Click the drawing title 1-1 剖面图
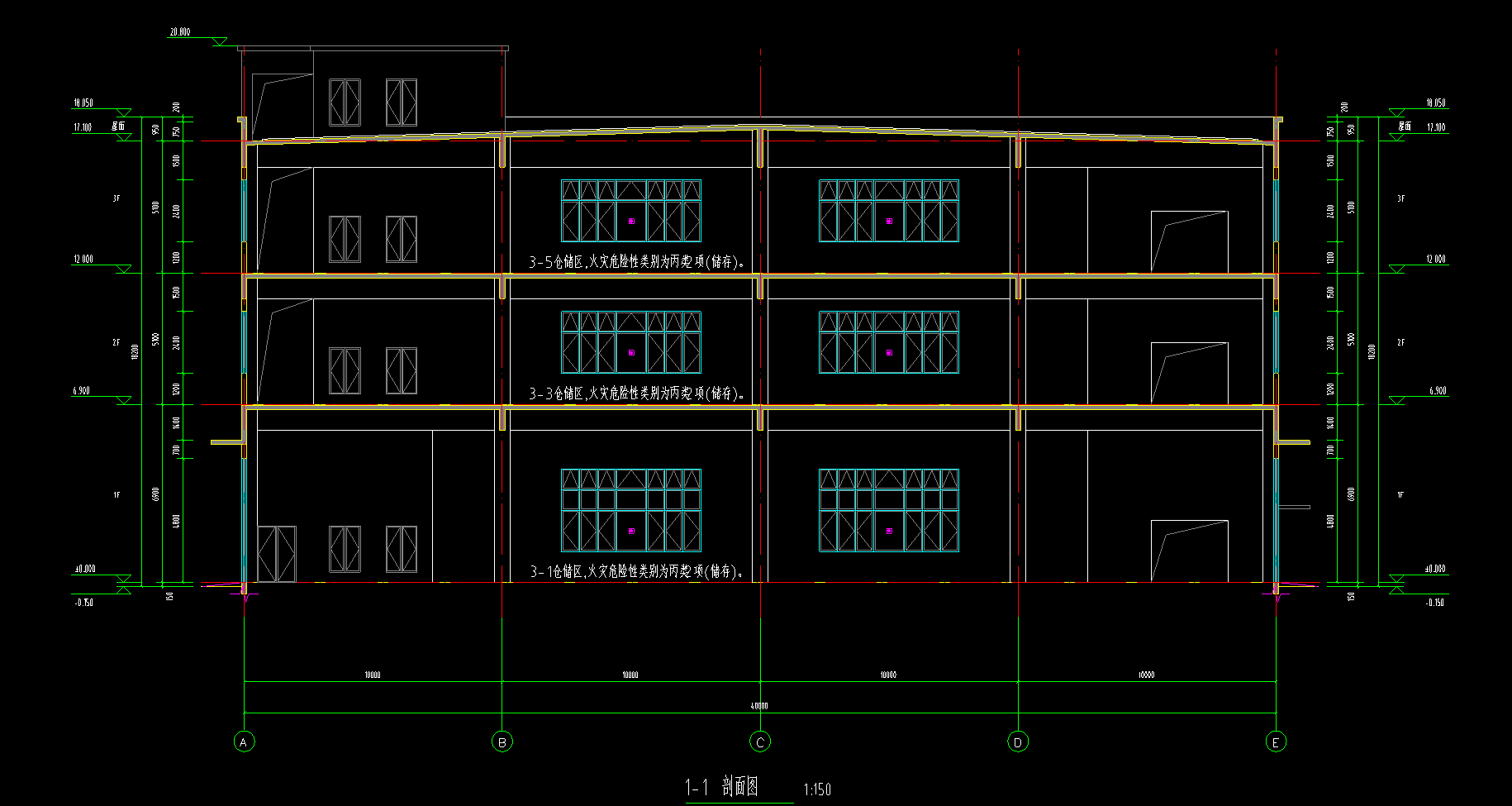1512x806 pixels. tap(721, 787)
